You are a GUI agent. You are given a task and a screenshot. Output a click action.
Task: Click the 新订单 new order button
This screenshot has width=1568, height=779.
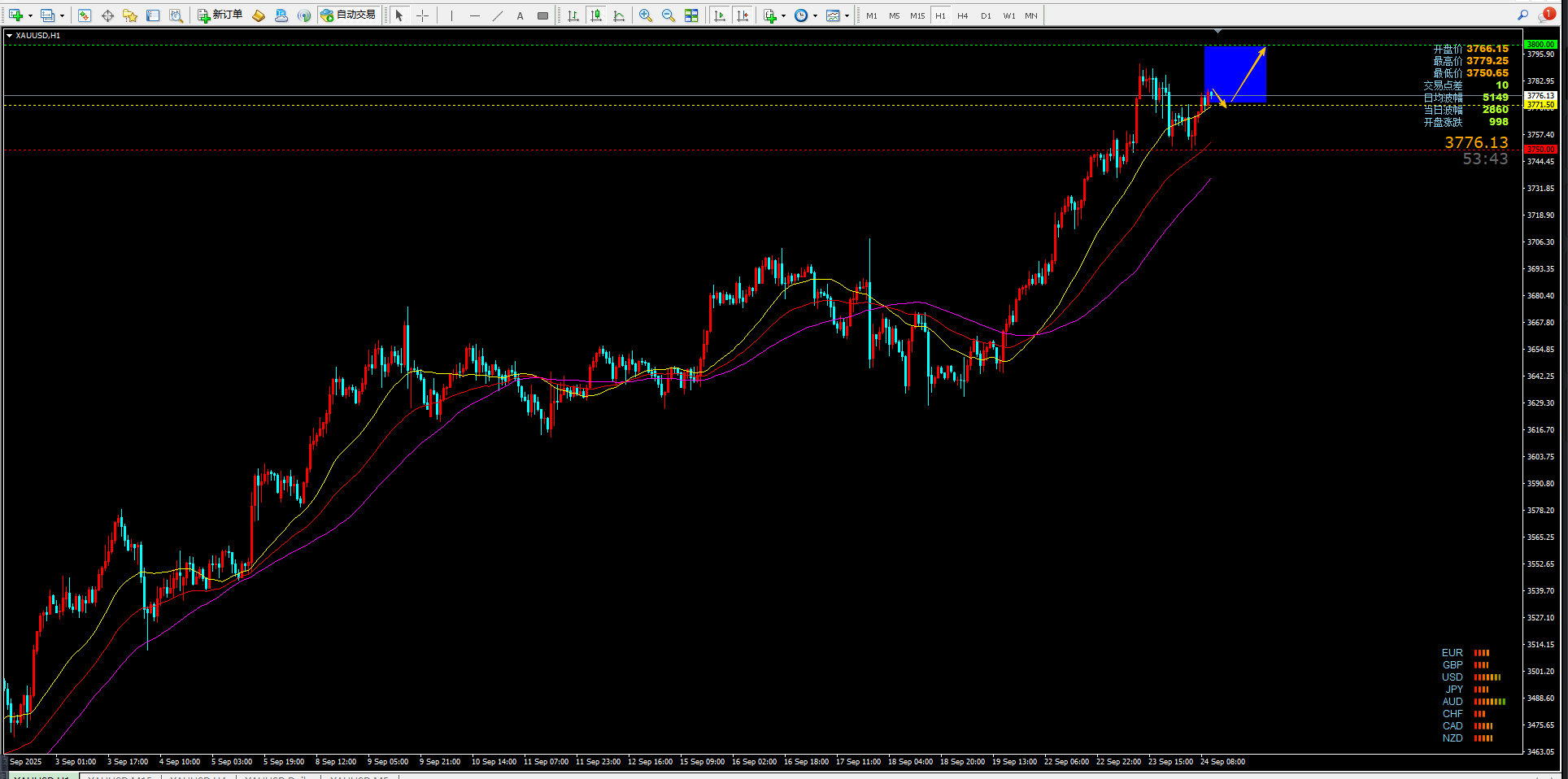(220, 15)
